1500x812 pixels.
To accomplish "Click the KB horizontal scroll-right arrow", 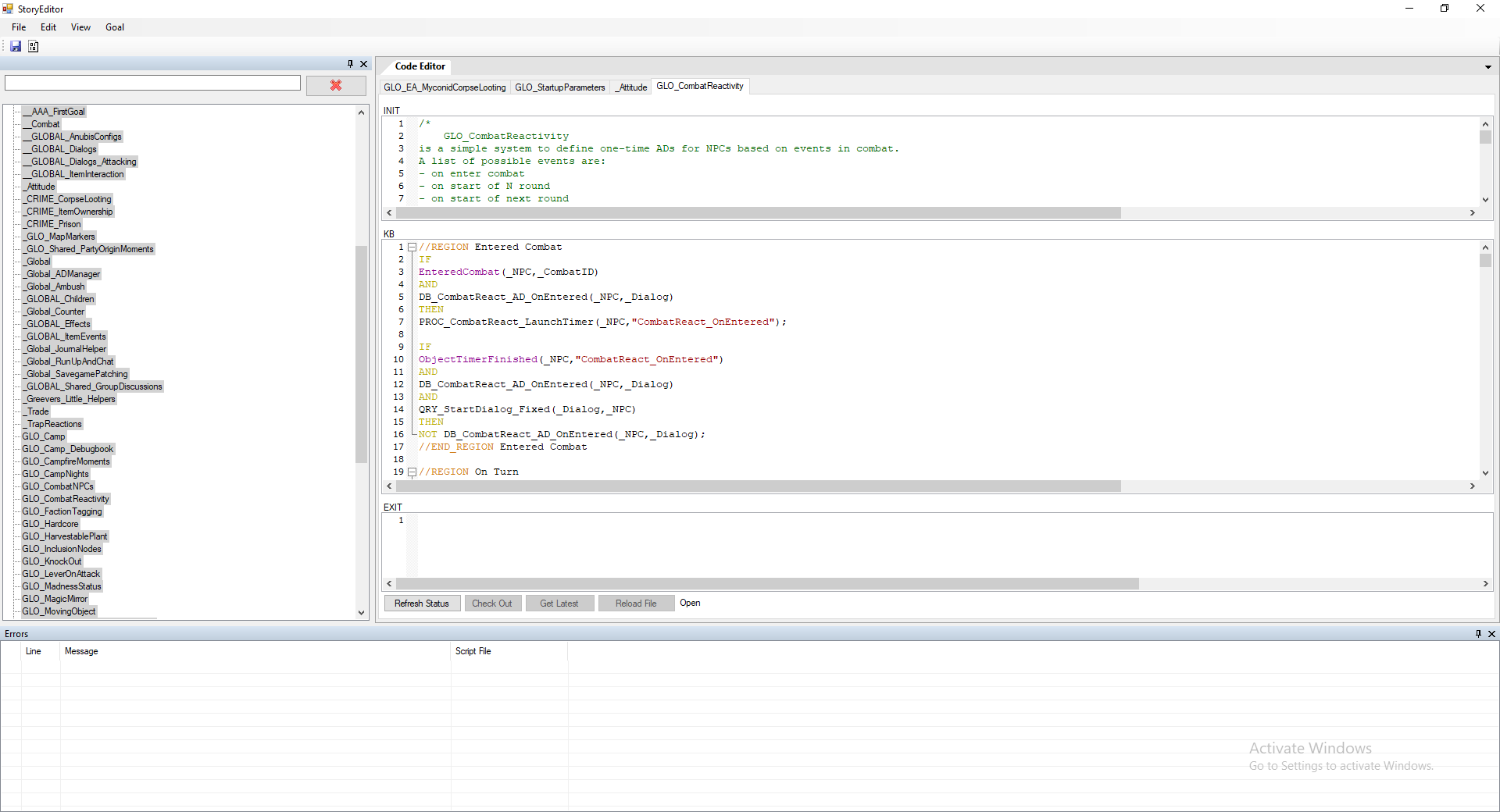I will click(x=1473, y=486).
